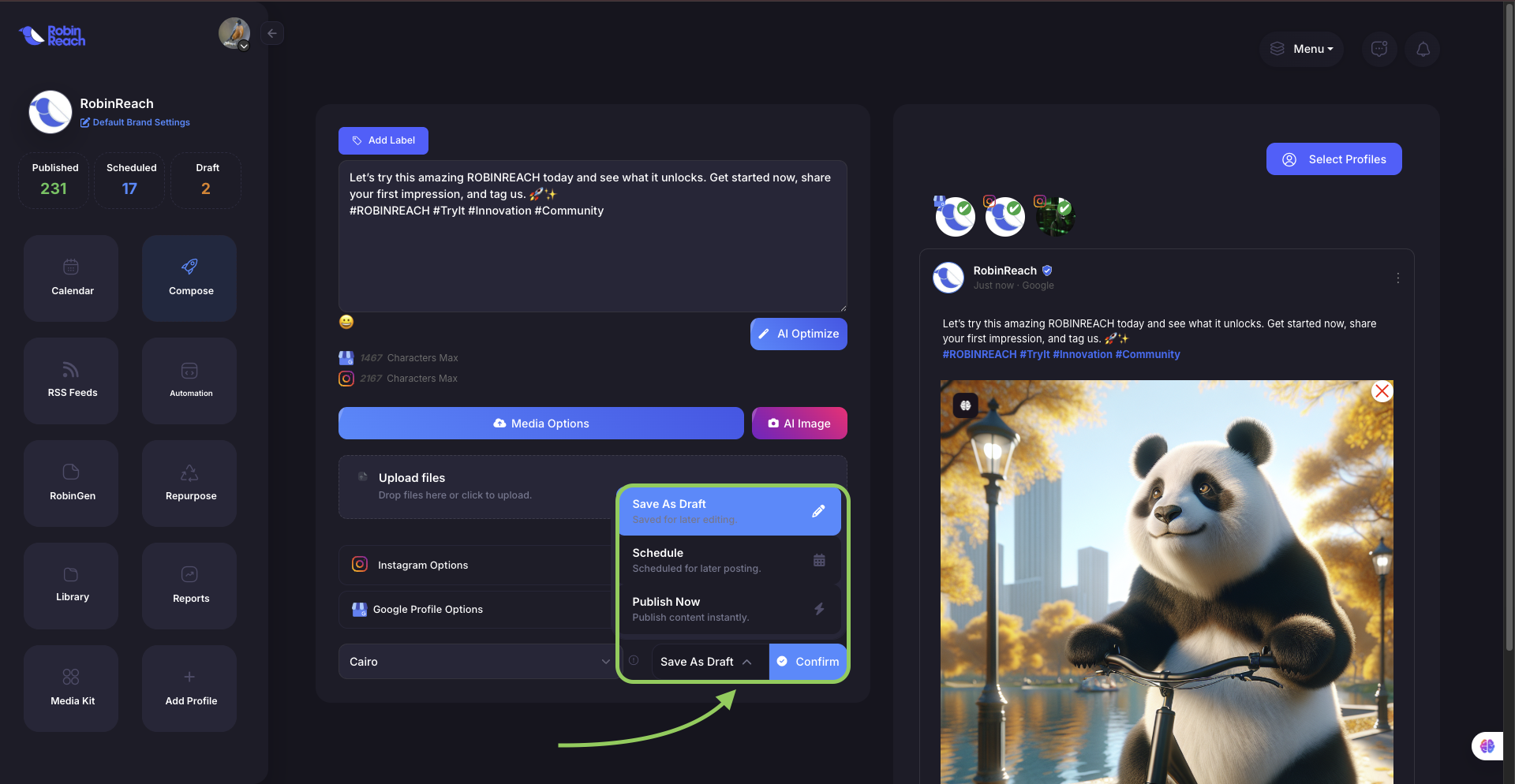View Draft posts count 2
This screenshot has width=1515, height=784.
pyautogui.click(x=206, y=180)
